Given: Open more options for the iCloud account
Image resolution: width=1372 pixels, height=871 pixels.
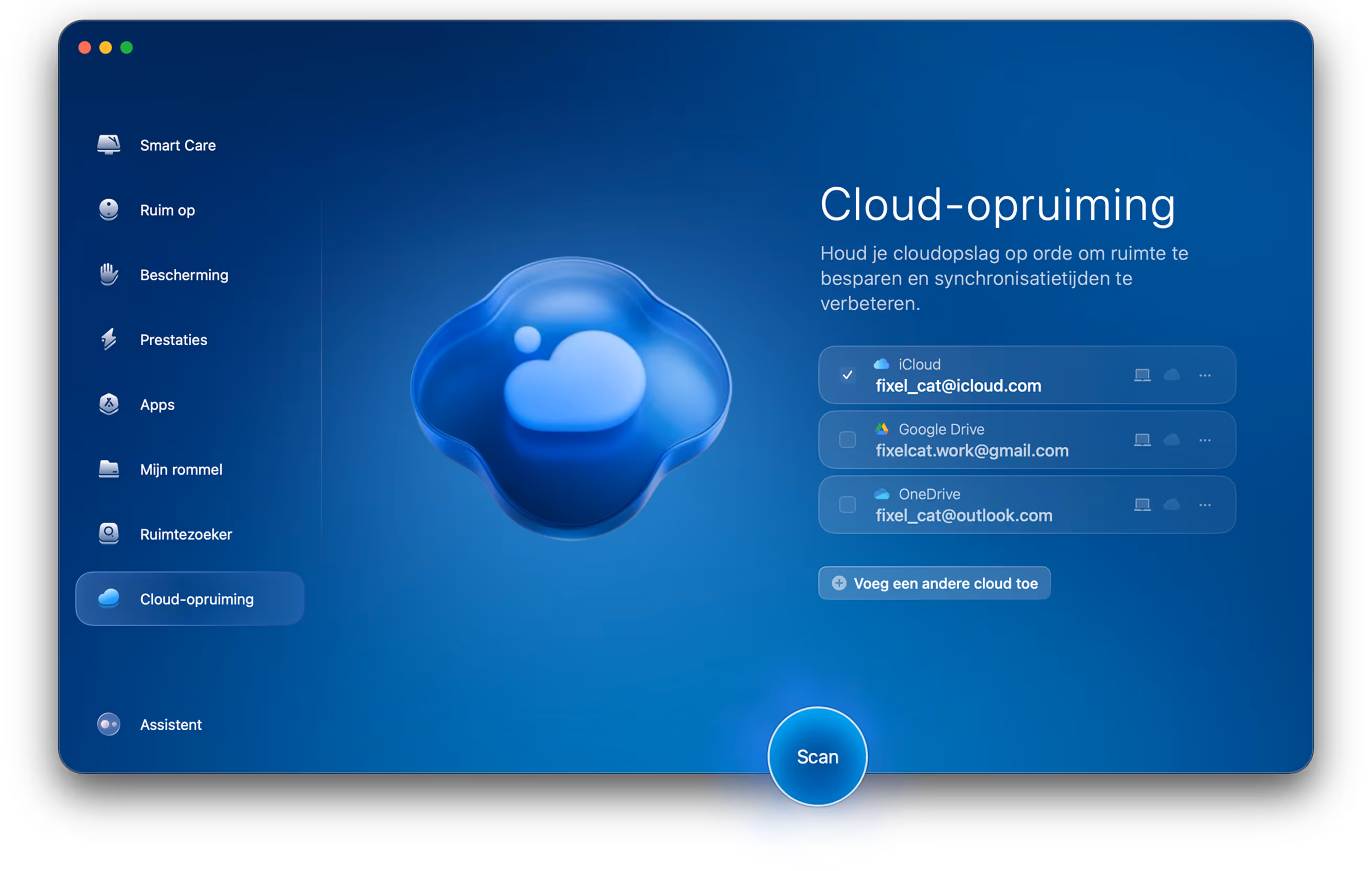Looking at the screenshot, I should click(1205, 375).
